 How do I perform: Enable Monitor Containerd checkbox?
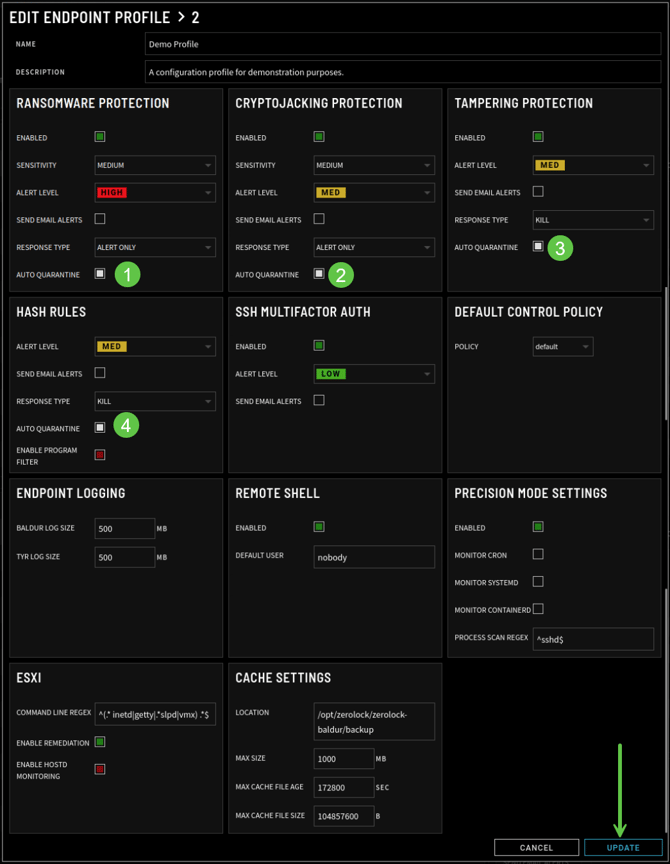pos(538,609)
